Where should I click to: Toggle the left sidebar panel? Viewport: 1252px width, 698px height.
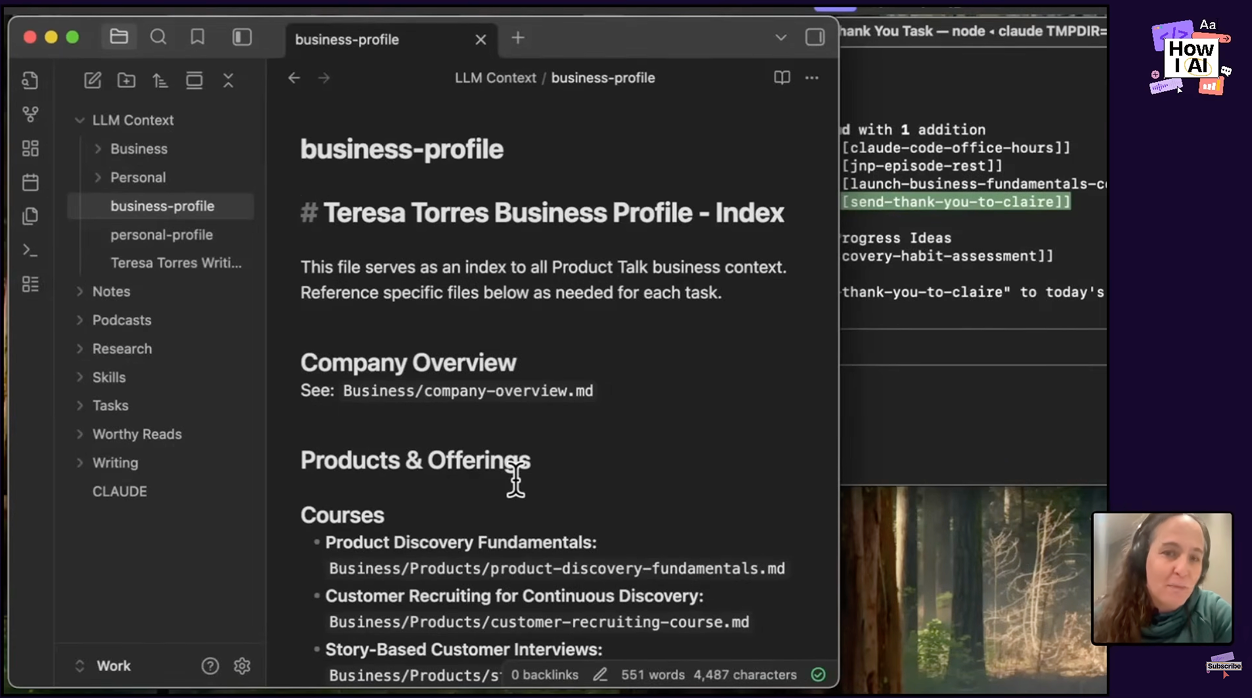click(242, 37)
